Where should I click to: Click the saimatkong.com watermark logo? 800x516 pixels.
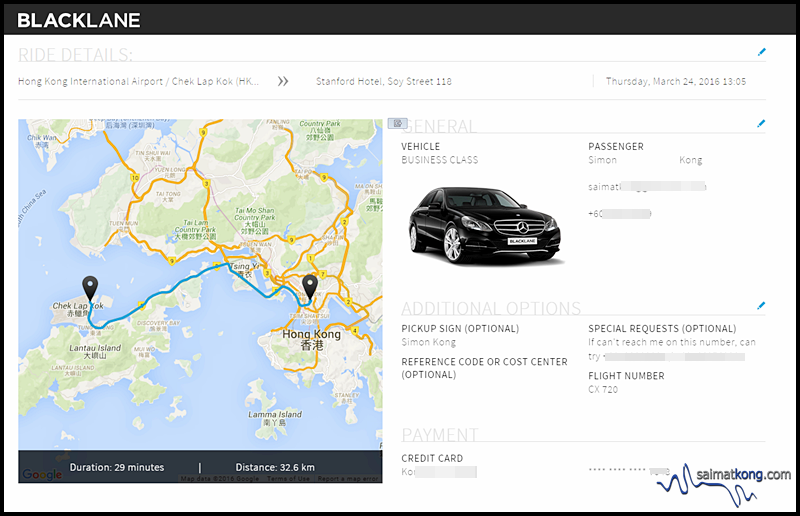click(x=723, y=485)
